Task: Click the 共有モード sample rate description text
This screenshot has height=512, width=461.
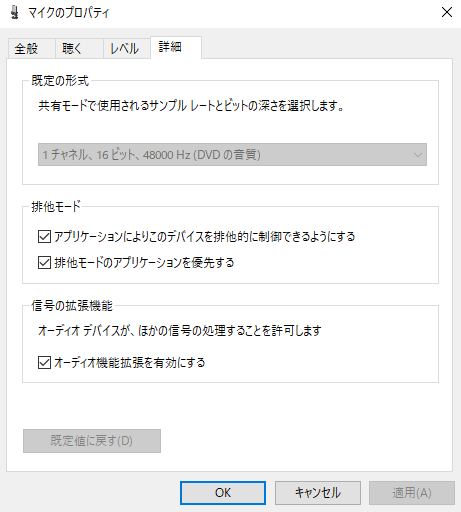Action: [191, 106]
